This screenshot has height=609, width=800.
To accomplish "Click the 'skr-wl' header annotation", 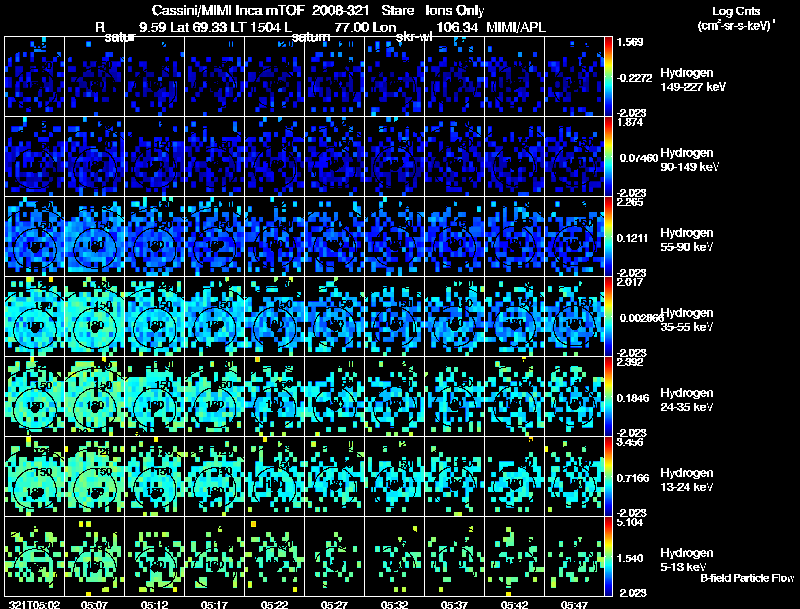I will click(x=414, y=37).
